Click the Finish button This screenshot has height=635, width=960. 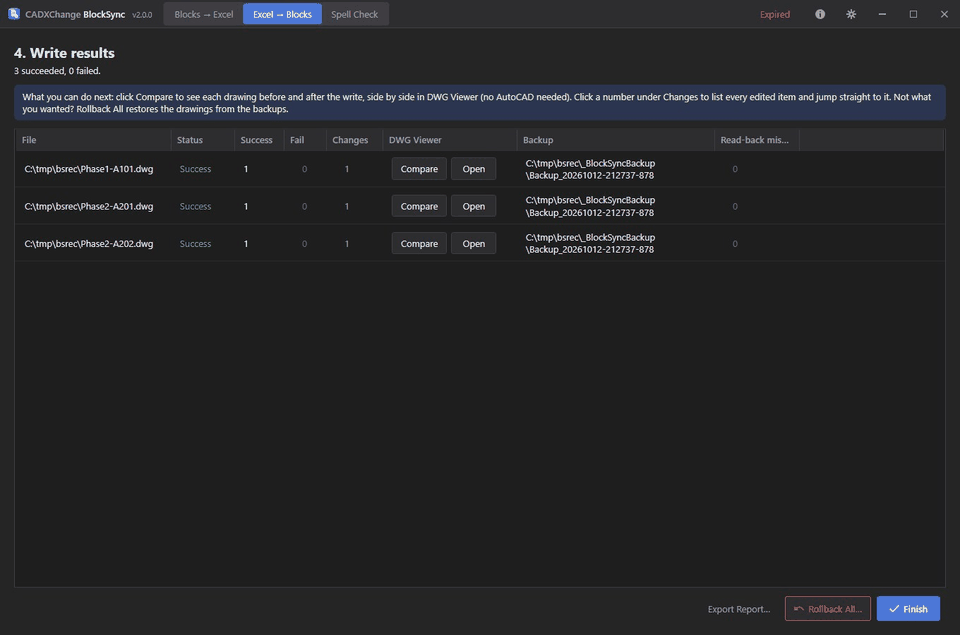908,609
